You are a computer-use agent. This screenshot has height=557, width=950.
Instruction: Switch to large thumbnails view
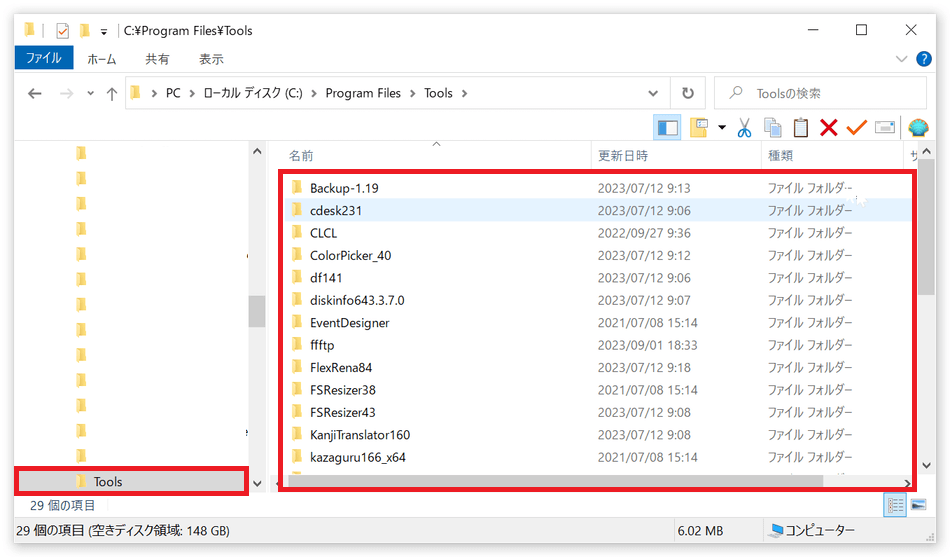coord(919,505)
